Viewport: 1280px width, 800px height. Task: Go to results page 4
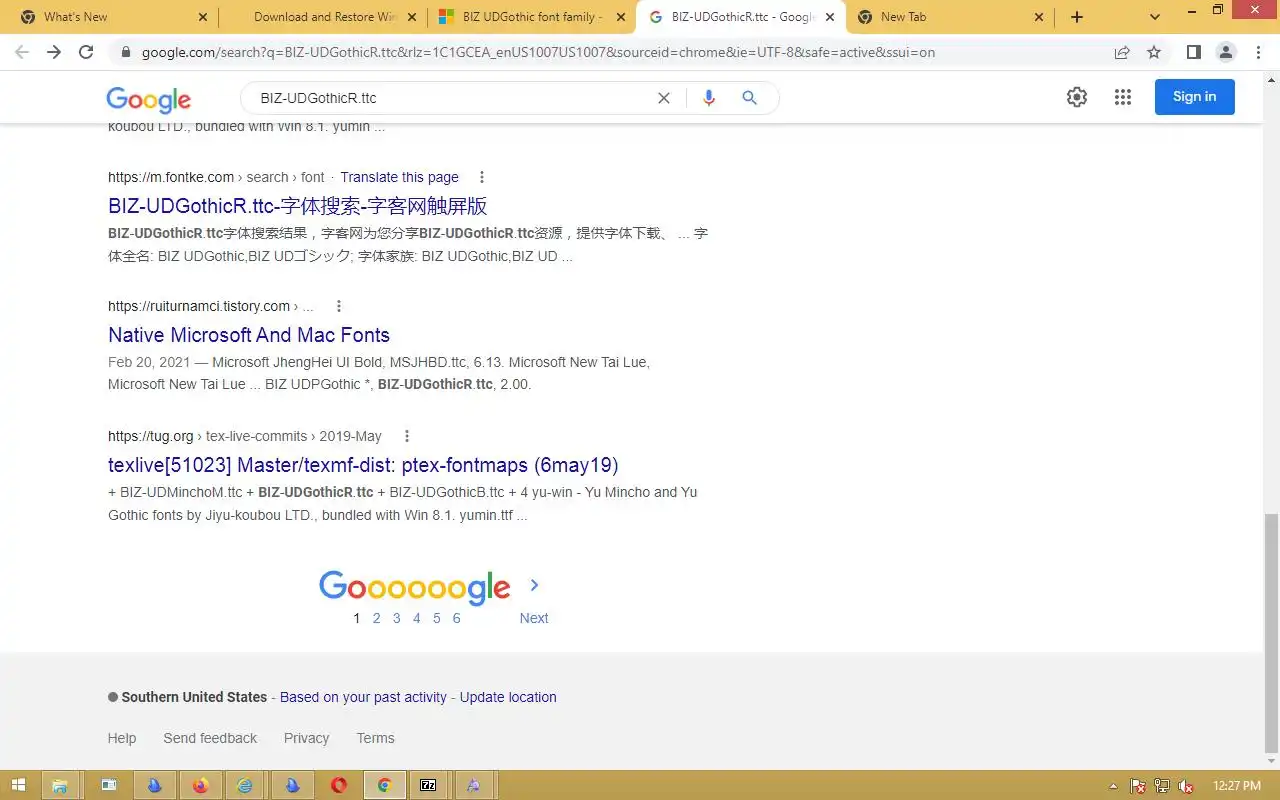pyautogui.click(x=417, y=618)
